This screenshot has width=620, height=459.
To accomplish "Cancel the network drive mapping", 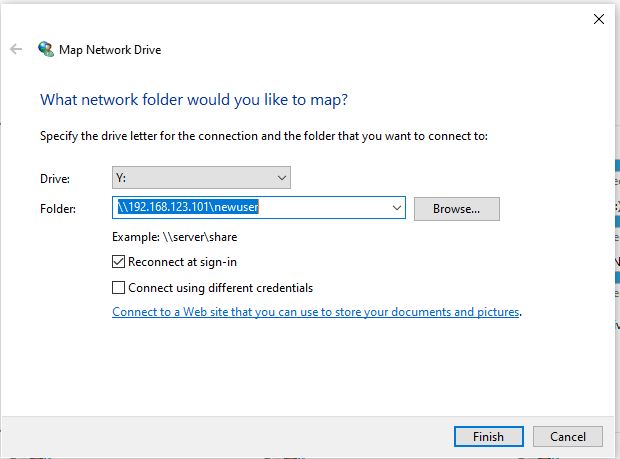I will [x=567, y=436].
